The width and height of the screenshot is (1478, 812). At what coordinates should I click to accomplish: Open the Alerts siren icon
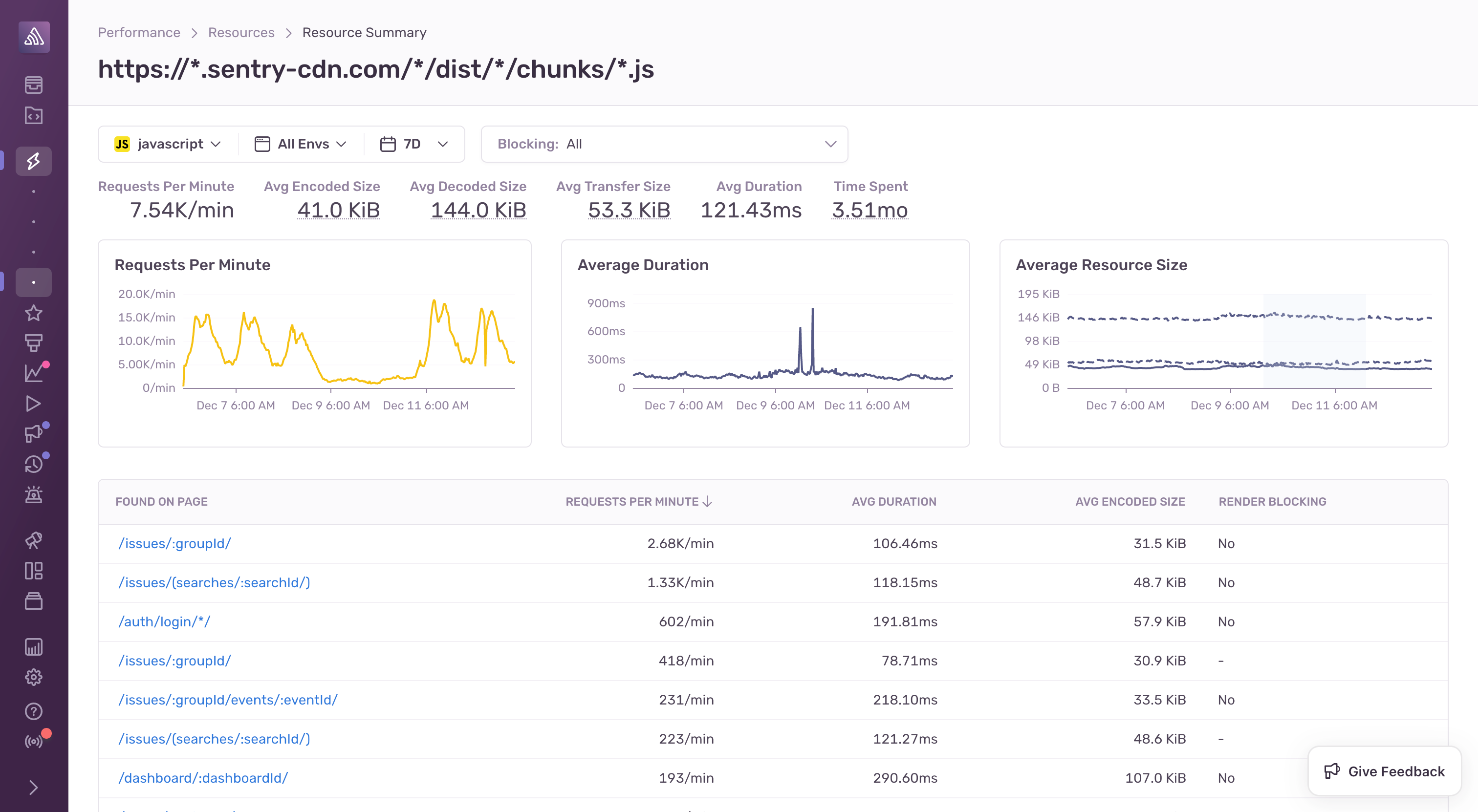34,494
